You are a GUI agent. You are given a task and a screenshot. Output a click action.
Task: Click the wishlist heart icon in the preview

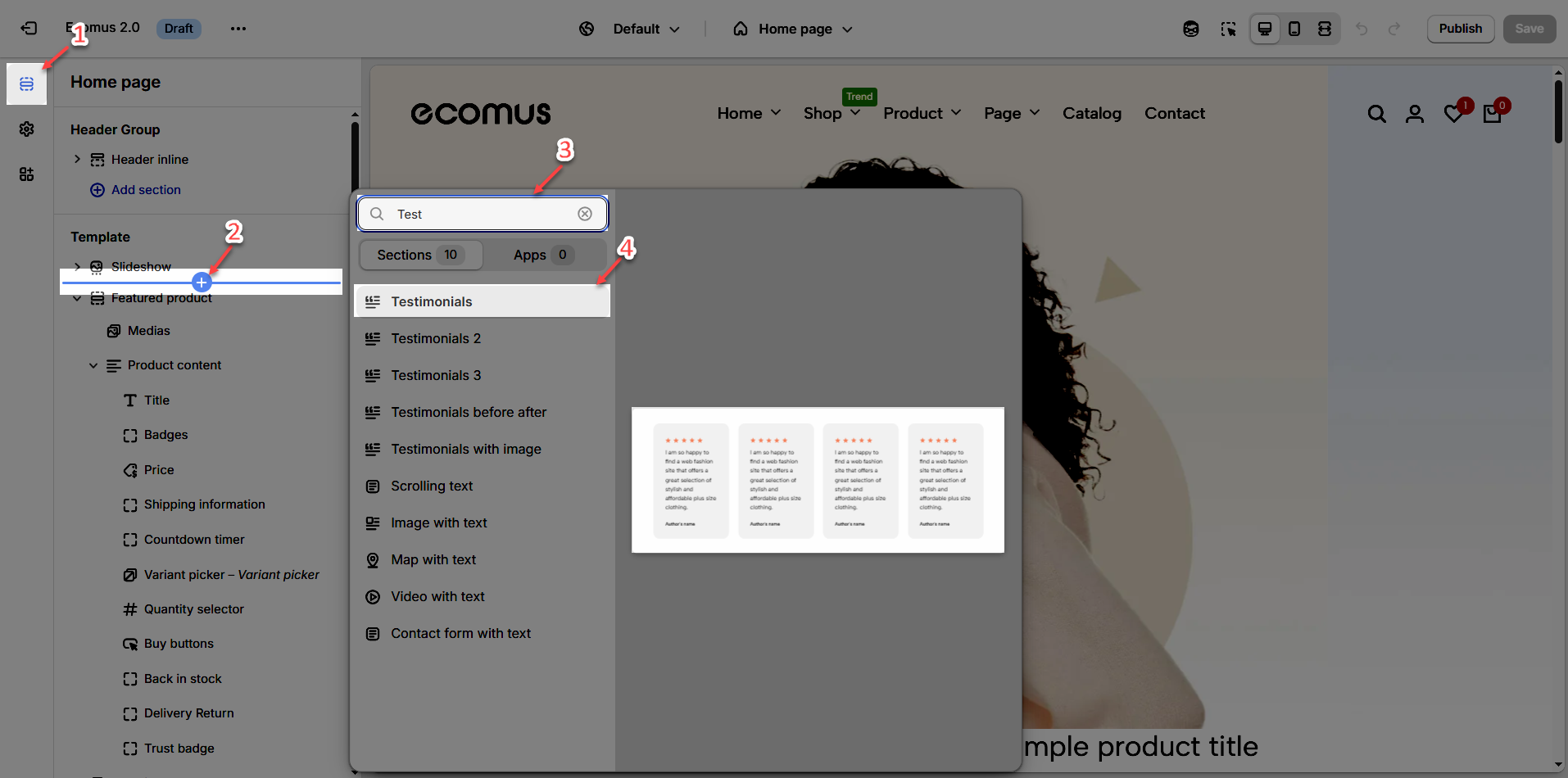click(x=1455, y=113)
